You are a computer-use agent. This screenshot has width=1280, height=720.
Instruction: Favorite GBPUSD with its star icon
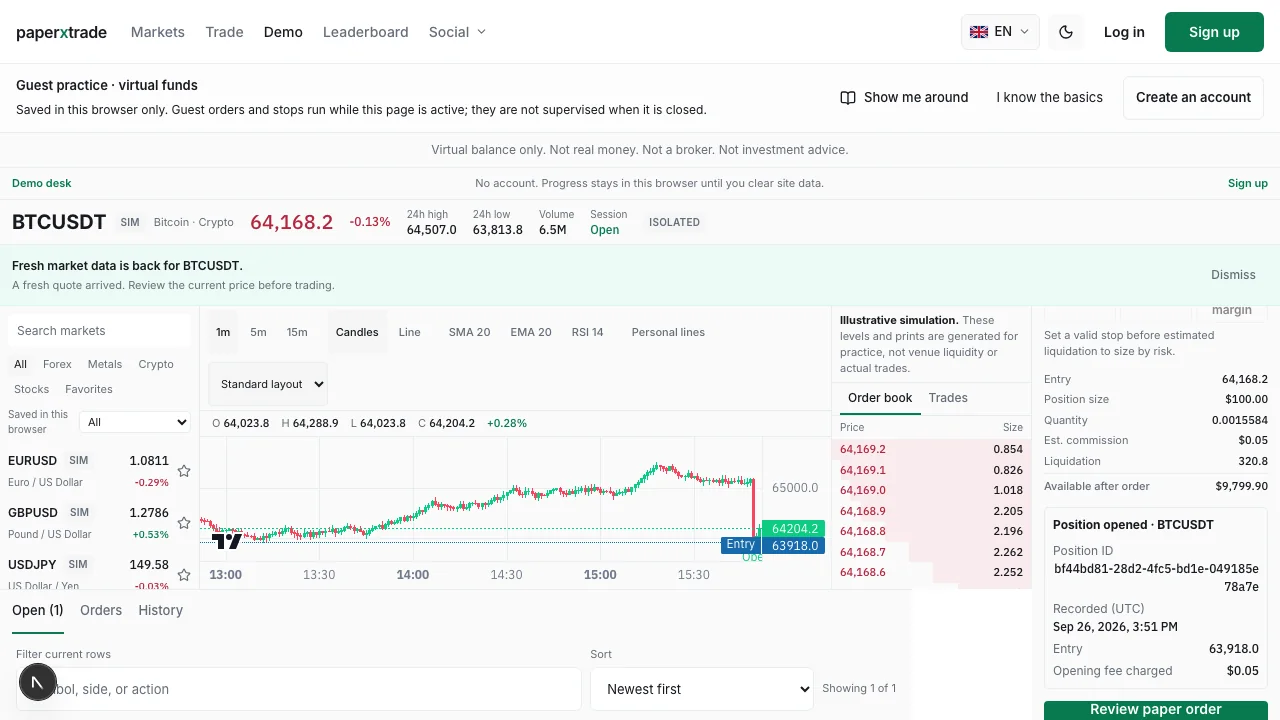184,523
